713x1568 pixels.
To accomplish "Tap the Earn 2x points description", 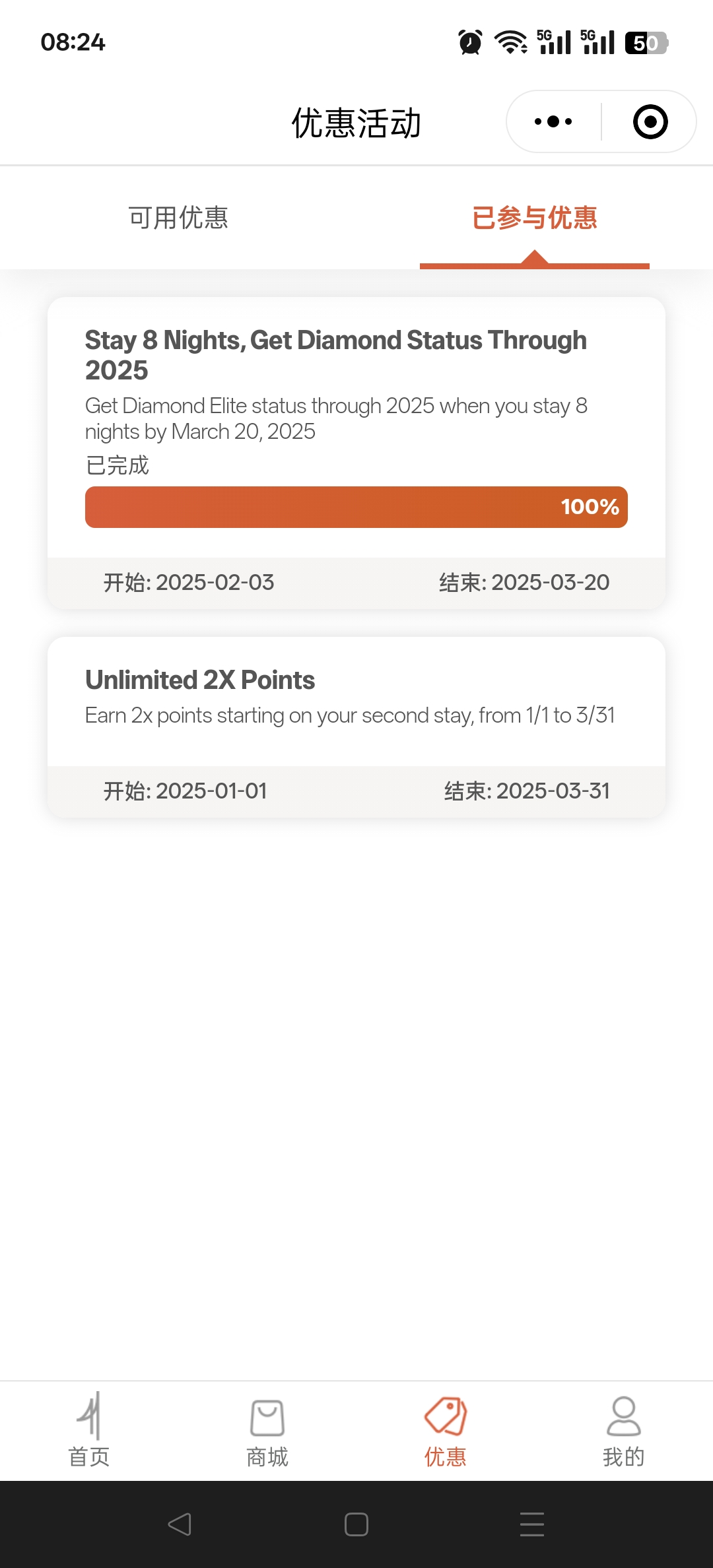I will [350, 715].
